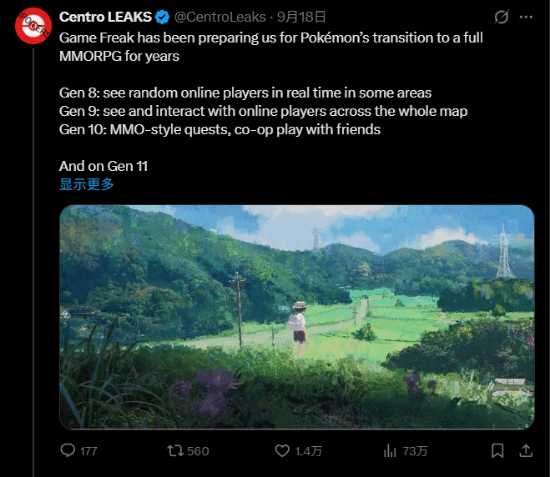Click the blue verified badge
550x477 pixels.
pos(162,17)
